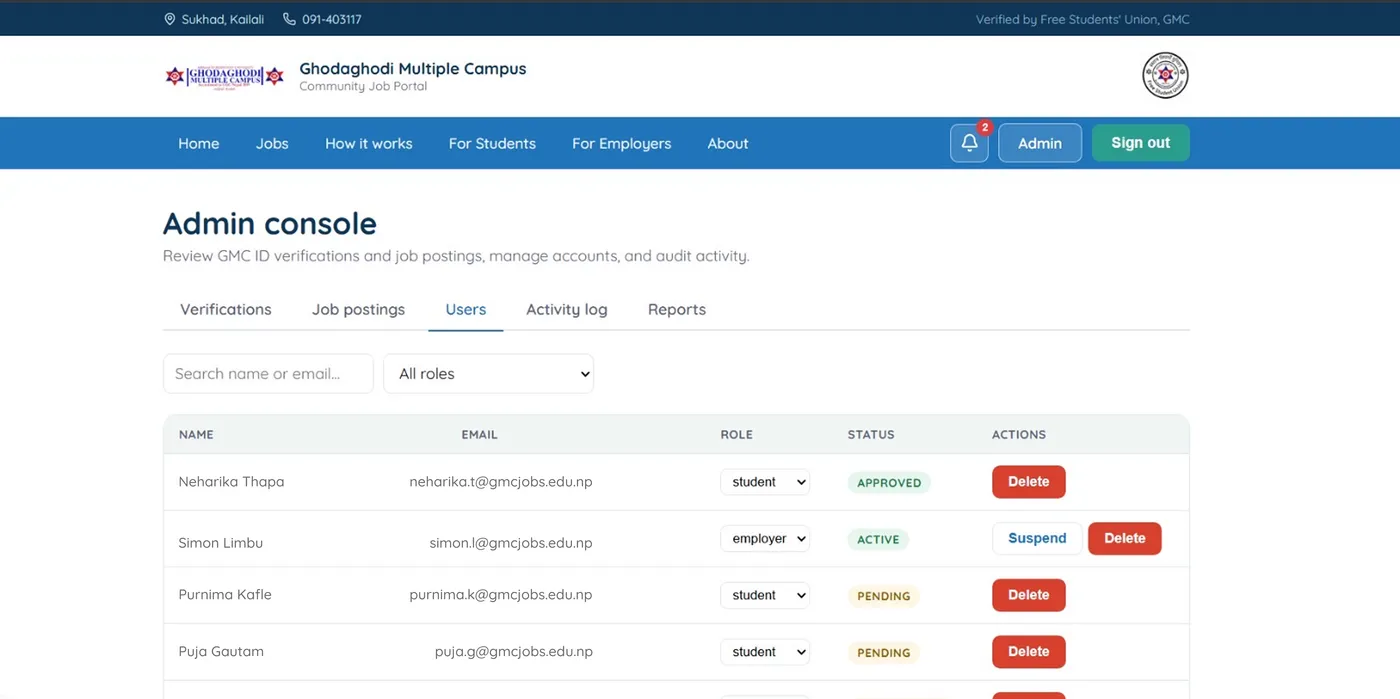
Task: Open role dropdown for Purnima Kafle
Action: tap(765, 595)
